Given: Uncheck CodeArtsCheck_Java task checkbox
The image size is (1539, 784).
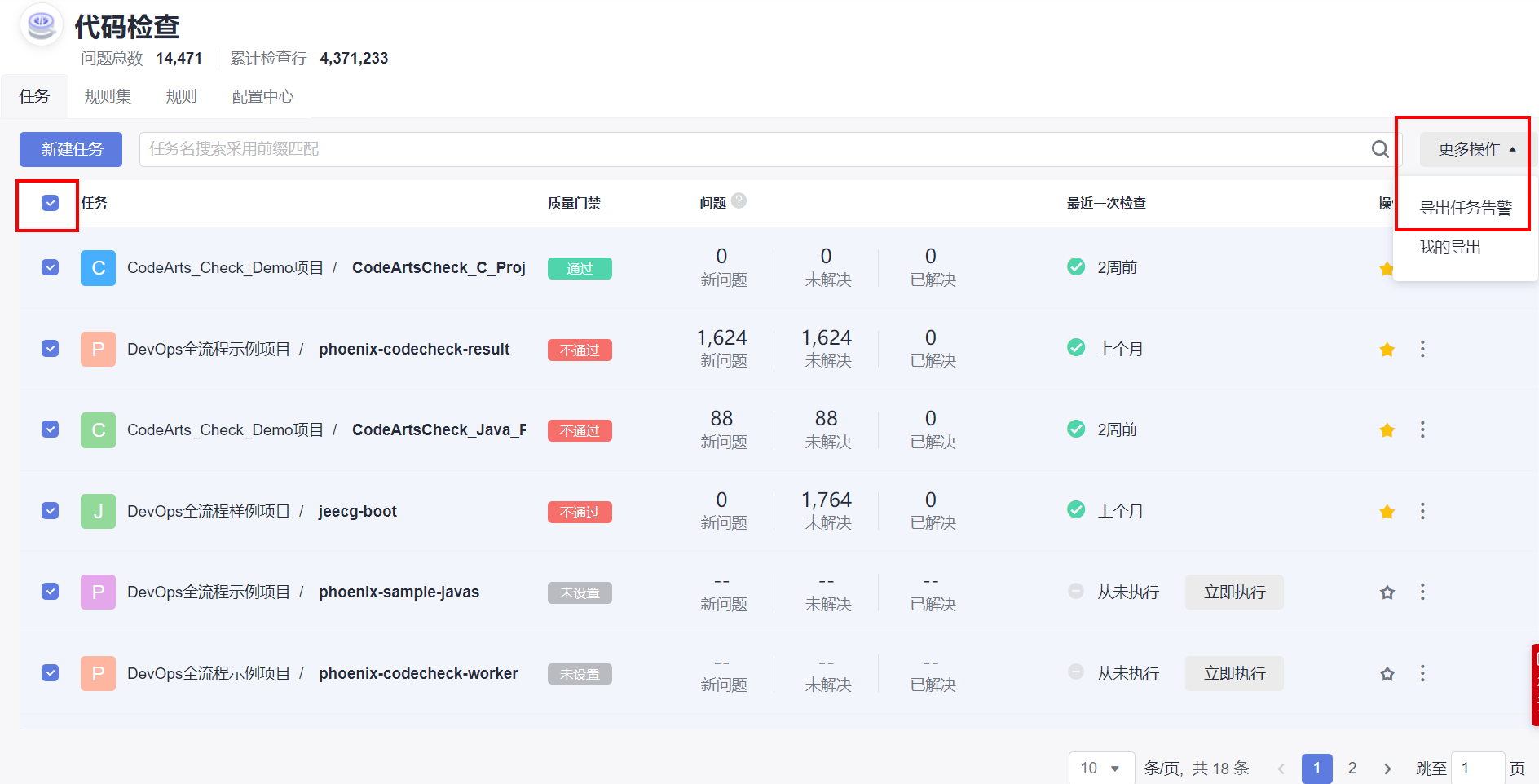Looking at the screenshot, I should tap(50, 429).
